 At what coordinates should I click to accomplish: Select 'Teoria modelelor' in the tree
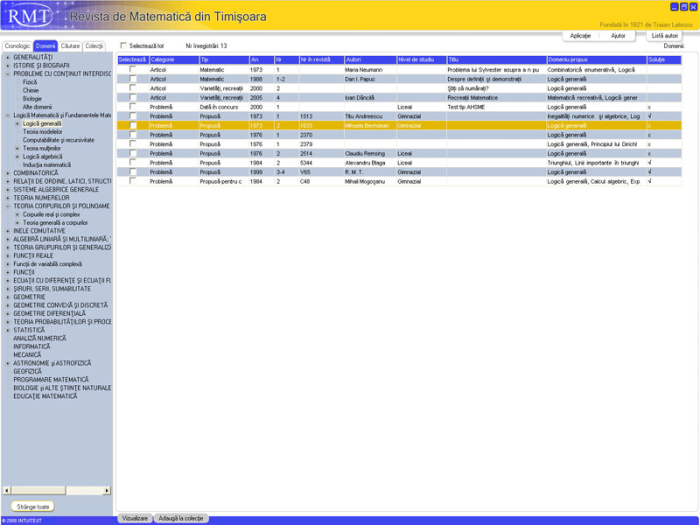pos(42,132)
